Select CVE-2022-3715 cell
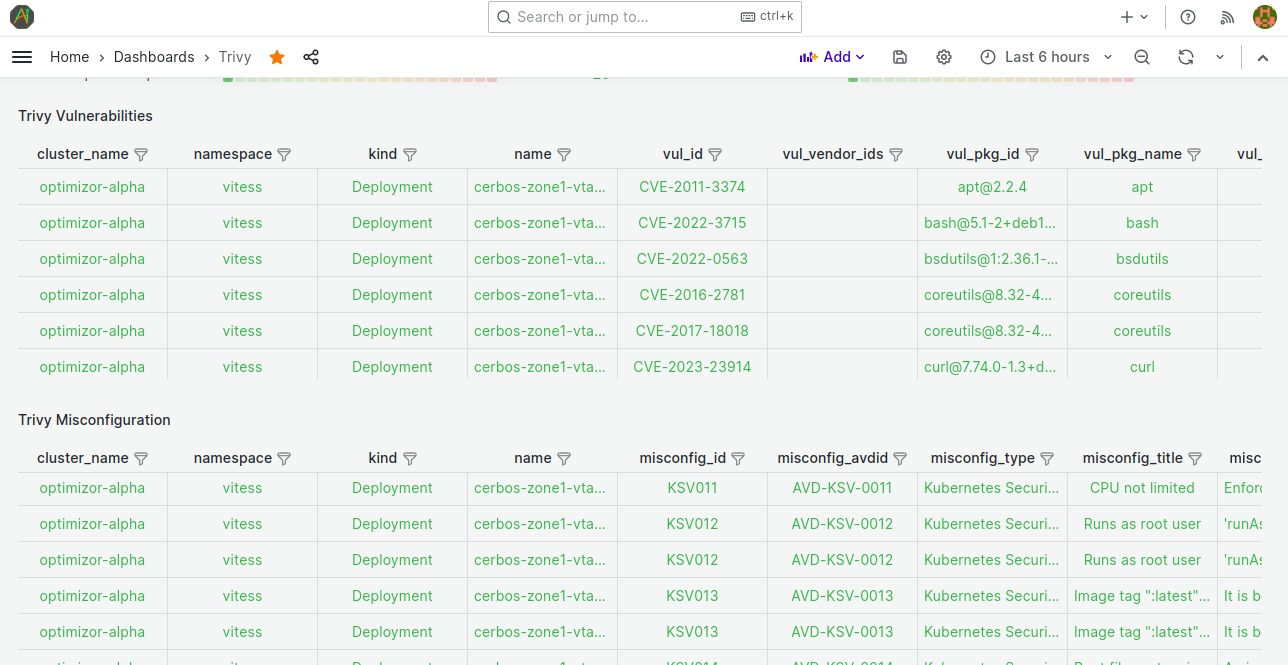The image size is (1288, 665). coord(692,223)
